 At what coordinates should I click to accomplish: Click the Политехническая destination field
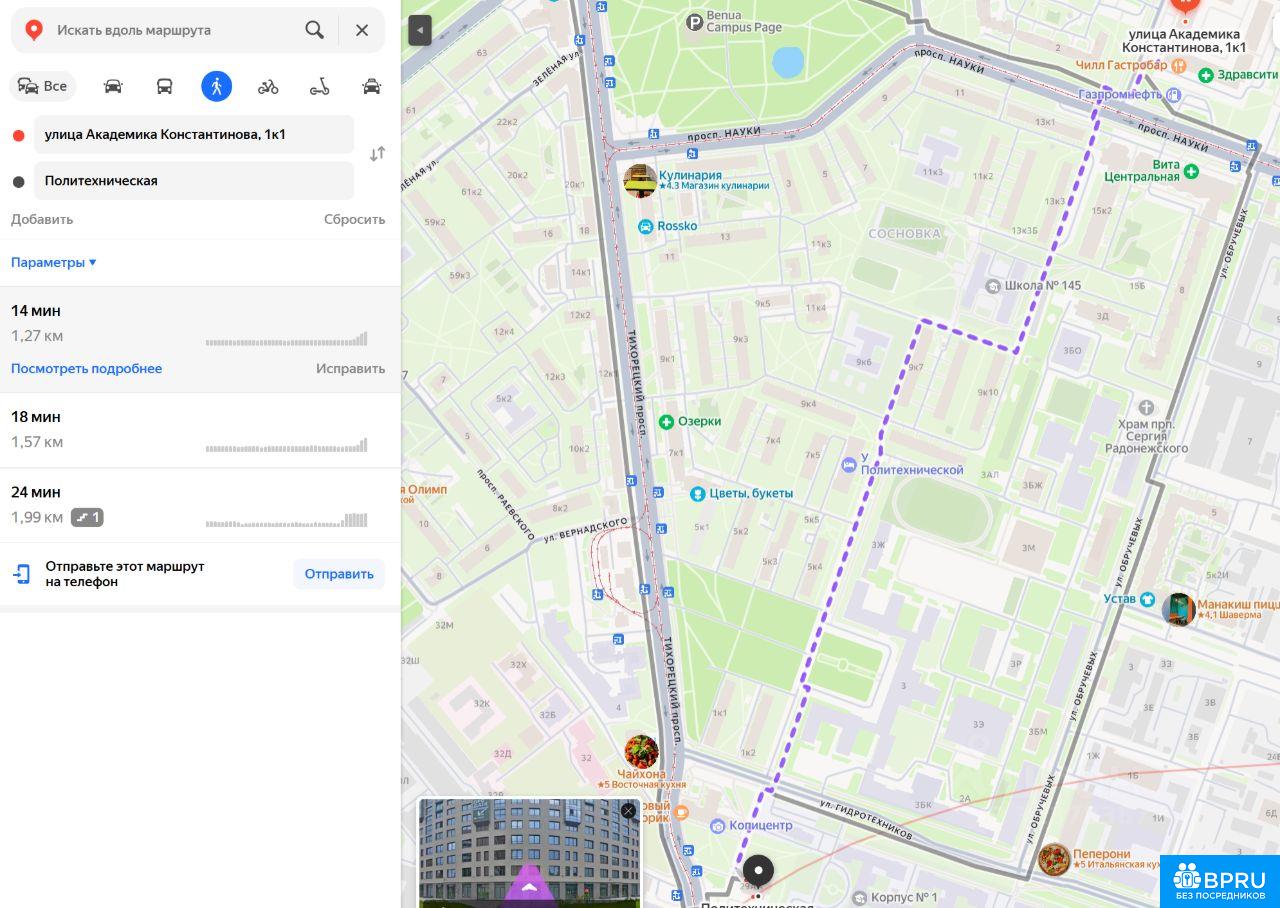click(x=194, y=181)
